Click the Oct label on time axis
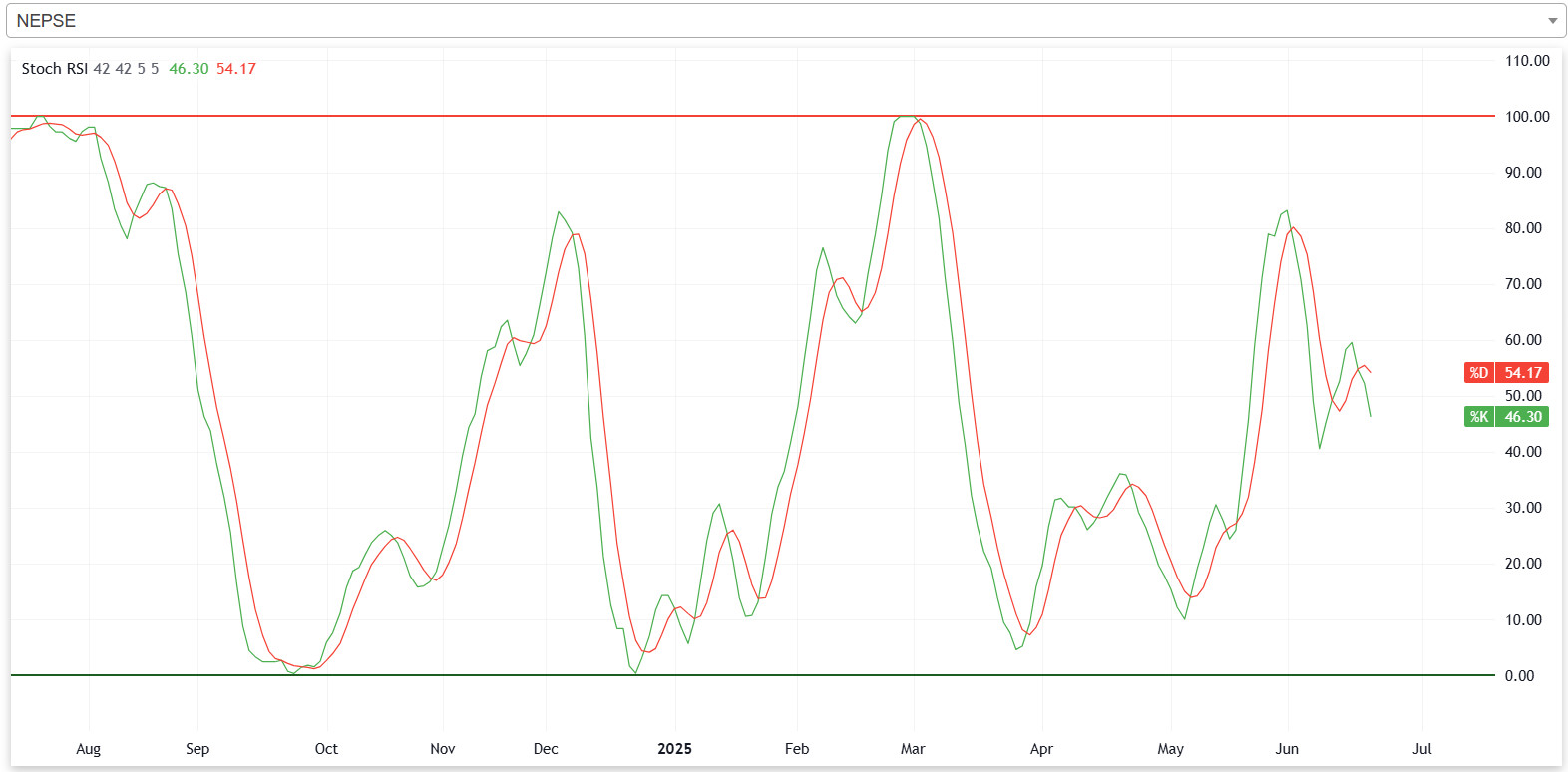1568x772 pixels. tap(326, 749)
